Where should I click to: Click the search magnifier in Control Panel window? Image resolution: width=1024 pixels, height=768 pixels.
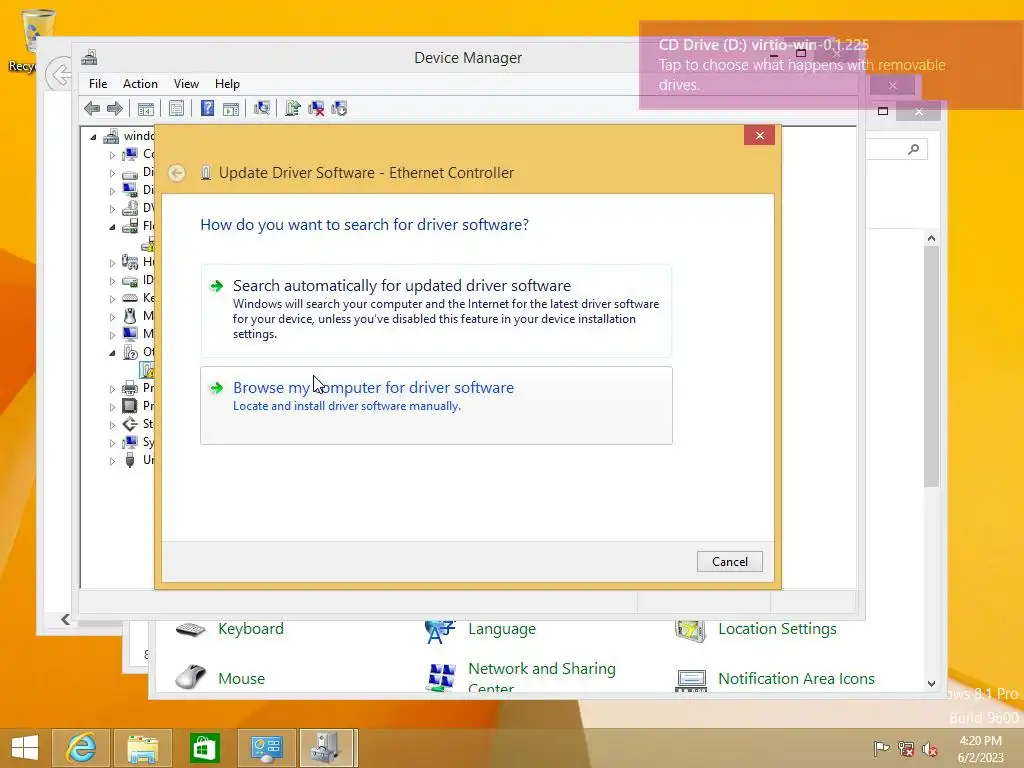[914, 150]
